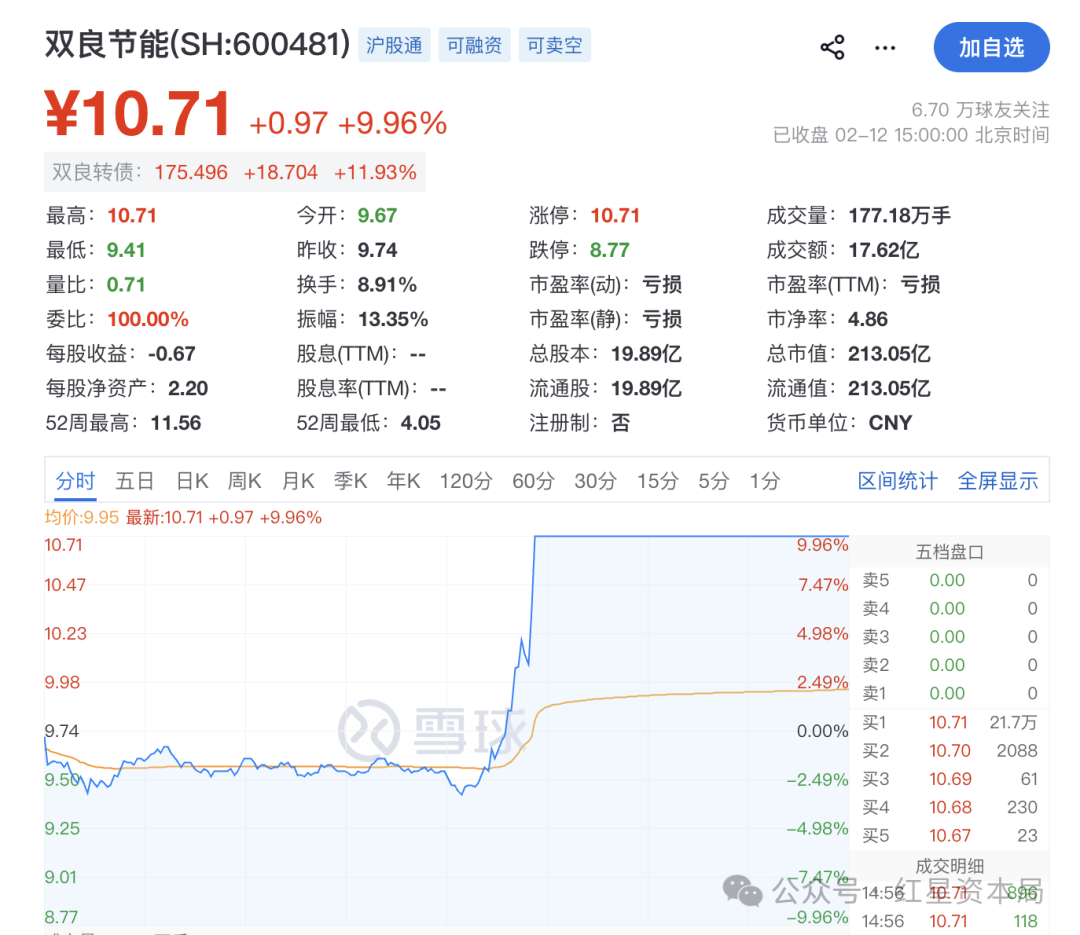The image size is (1080, 935).
Task: Click the 跌停 value 8.77
Action: pyautogui.click(x=610, y=250)
